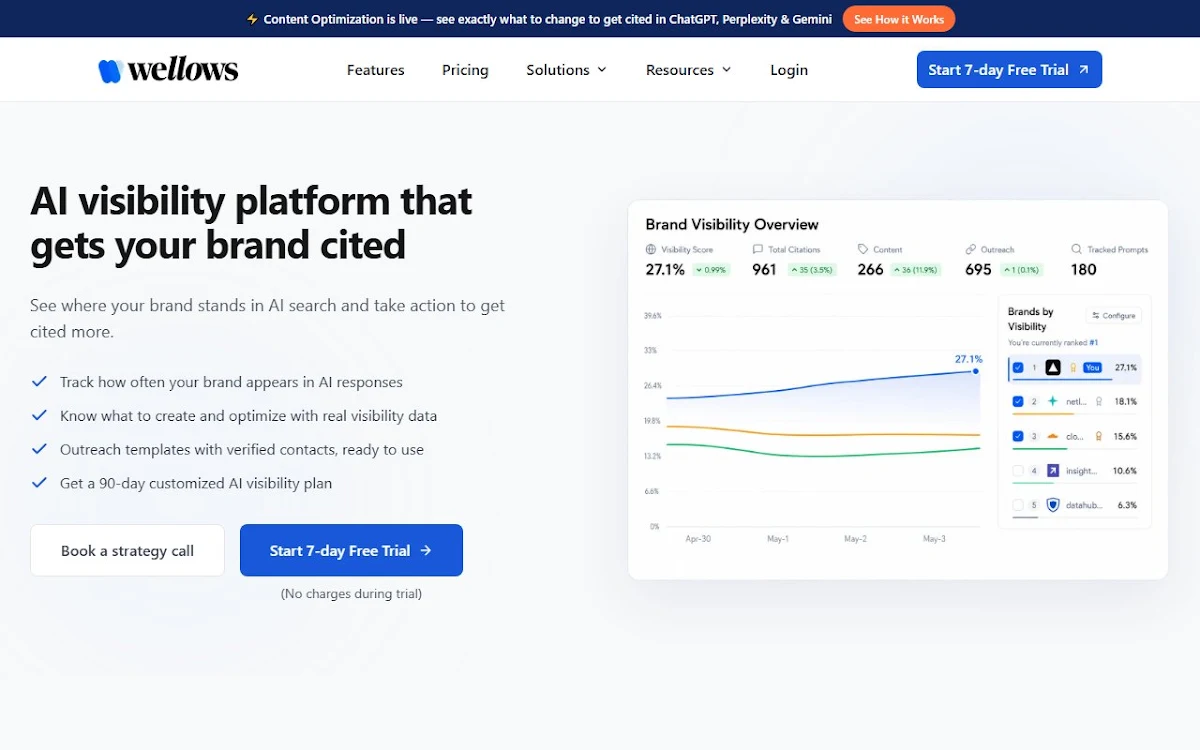Click the 15.6% brand visibility value
This screenshot has height=750, width=1200.
pyautogui.click(x=1125, y=436)
